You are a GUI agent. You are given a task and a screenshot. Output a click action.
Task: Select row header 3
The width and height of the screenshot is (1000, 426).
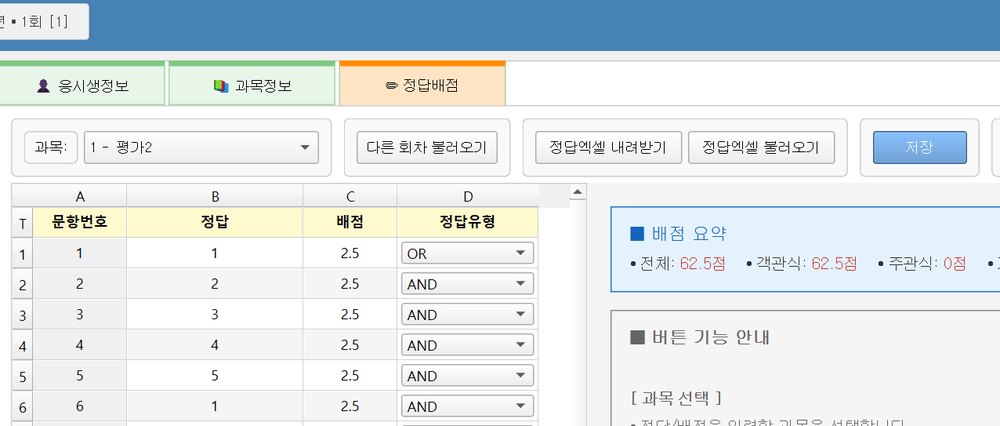[22, 316]
